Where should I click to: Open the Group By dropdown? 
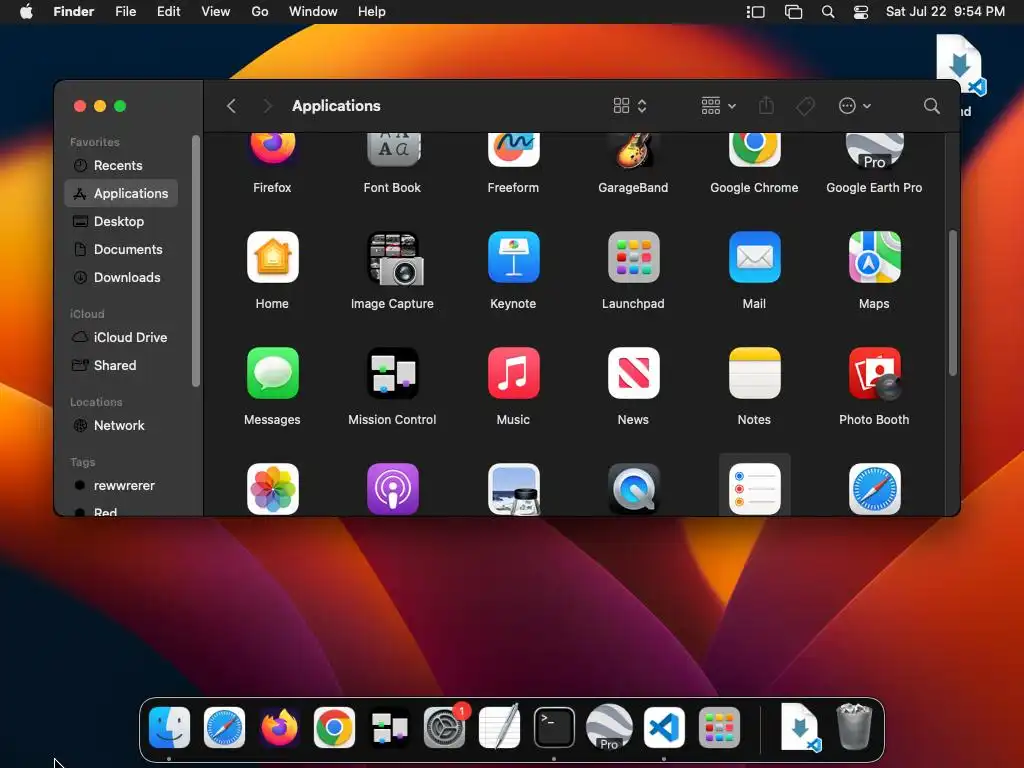[718, 106]
